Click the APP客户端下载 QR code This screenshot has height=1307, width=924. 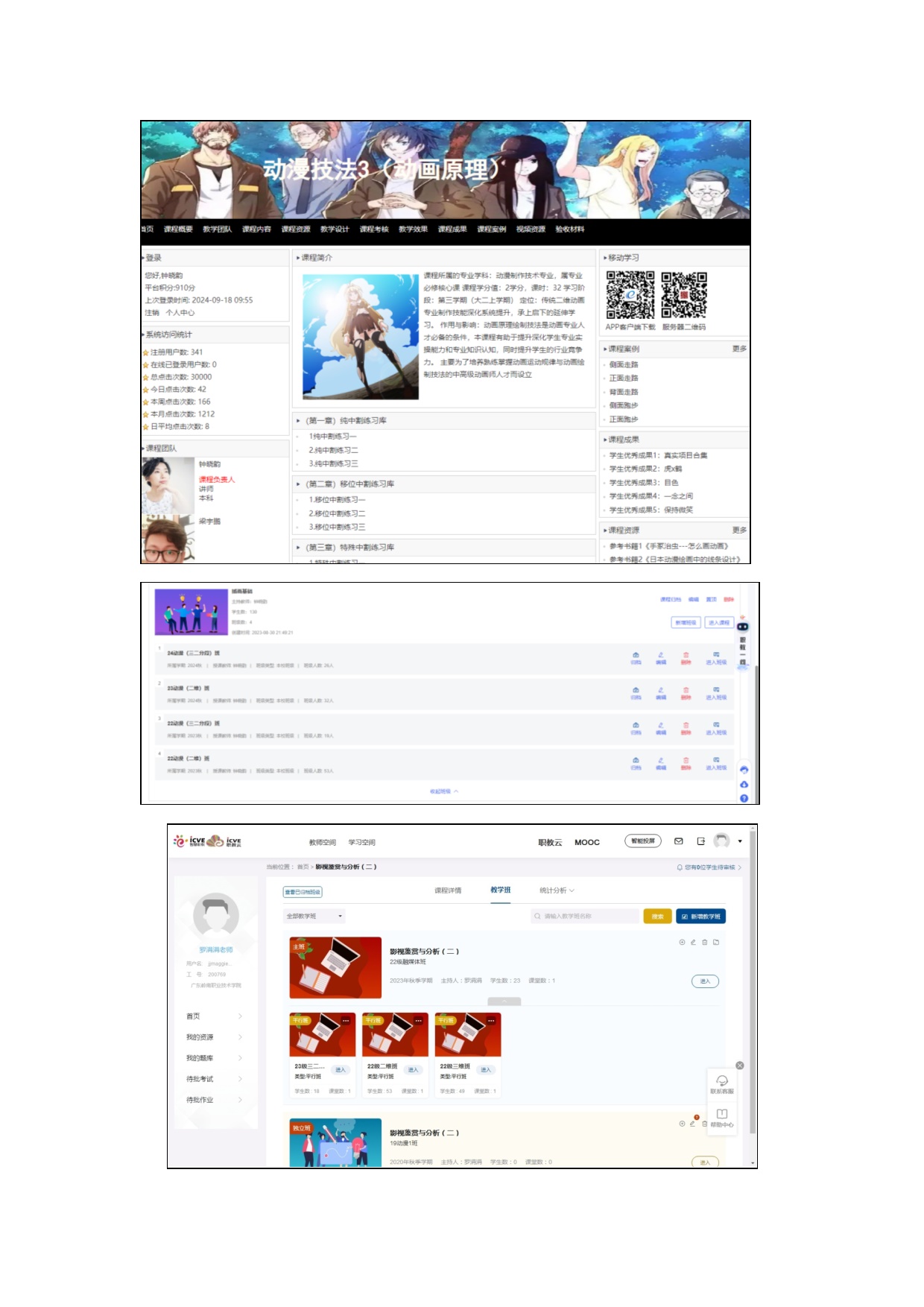point(630,295)
